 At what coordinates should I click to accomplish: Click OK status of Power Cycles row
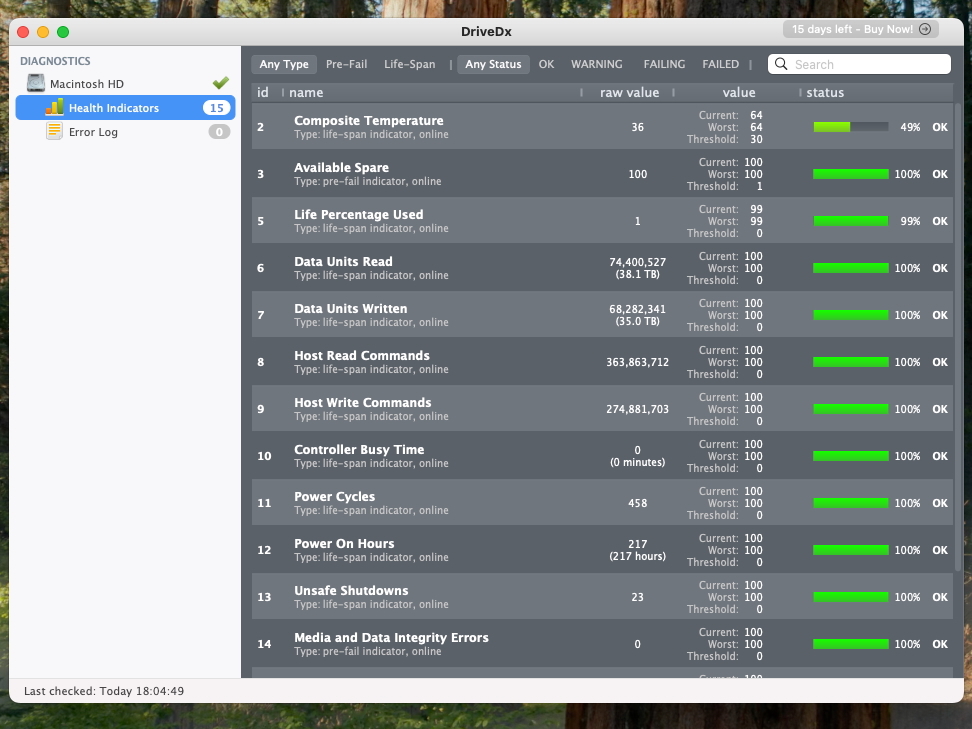[940, 503]
